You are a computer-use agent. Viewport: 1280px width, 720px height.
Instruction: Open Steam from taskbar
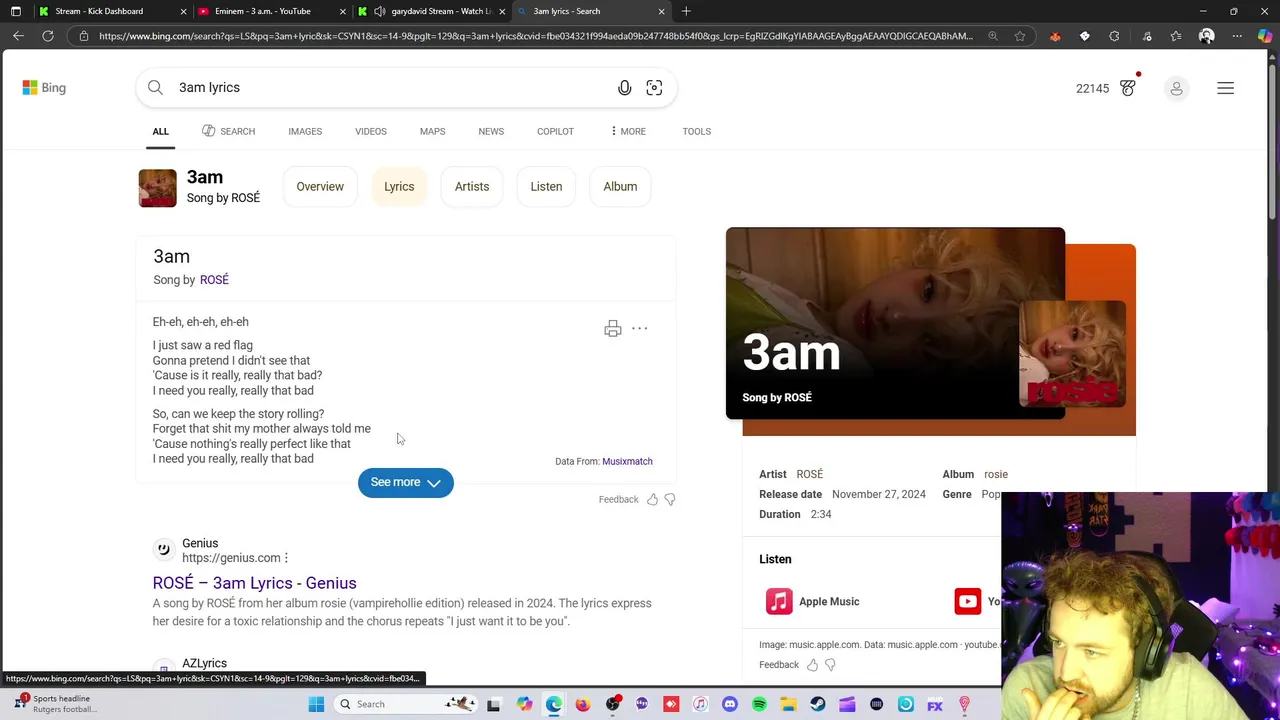click(x=818, y=704)
